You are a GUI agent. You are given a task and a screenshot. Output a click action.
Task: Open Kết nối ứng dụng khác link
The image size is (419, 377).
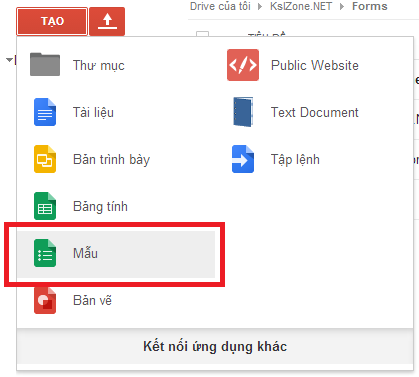point(215,346)
